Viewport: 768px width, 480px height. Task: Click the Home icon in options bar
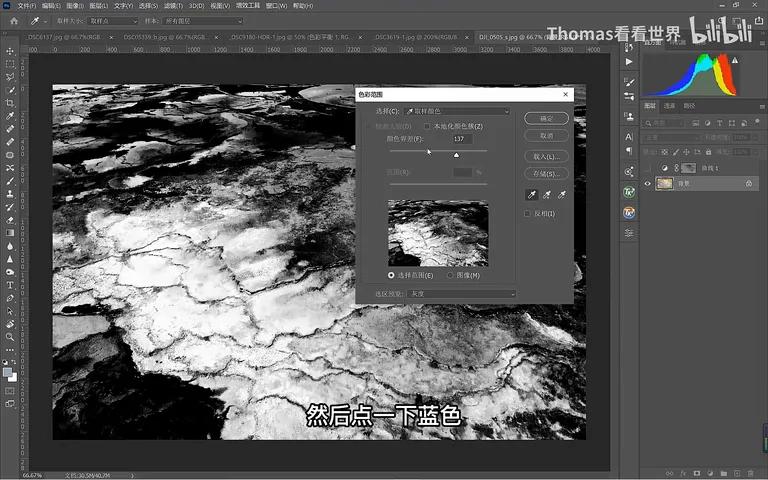(x=14, y=21)
